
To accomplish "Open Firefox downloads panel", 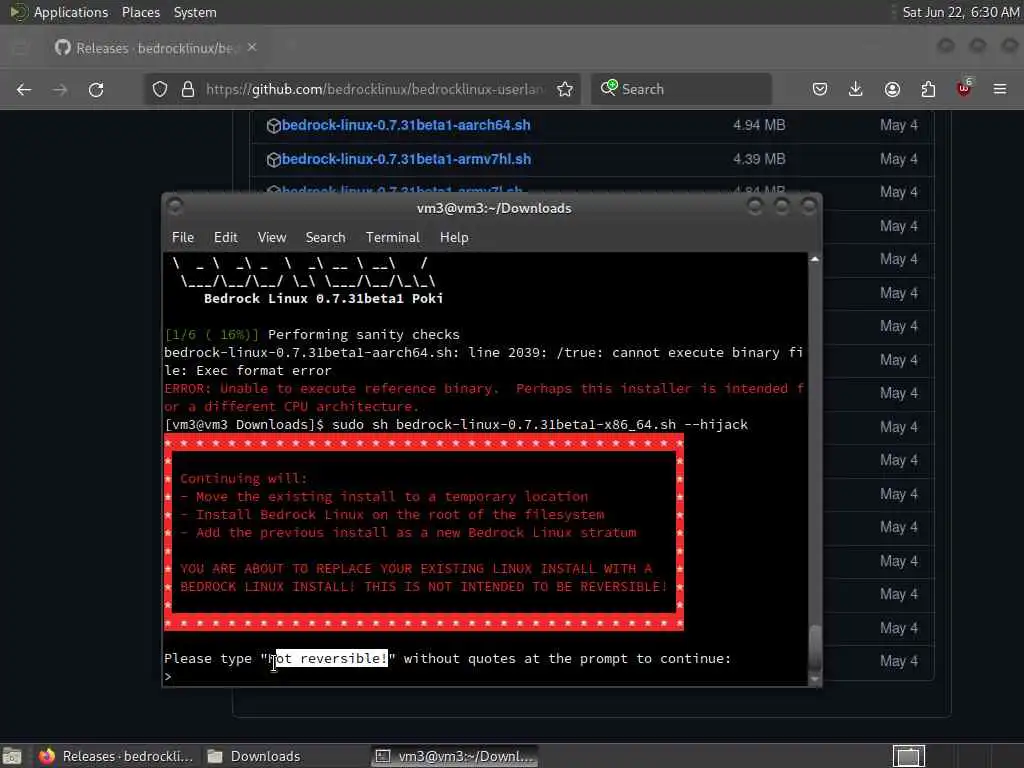I will click(x=856, y=89).
